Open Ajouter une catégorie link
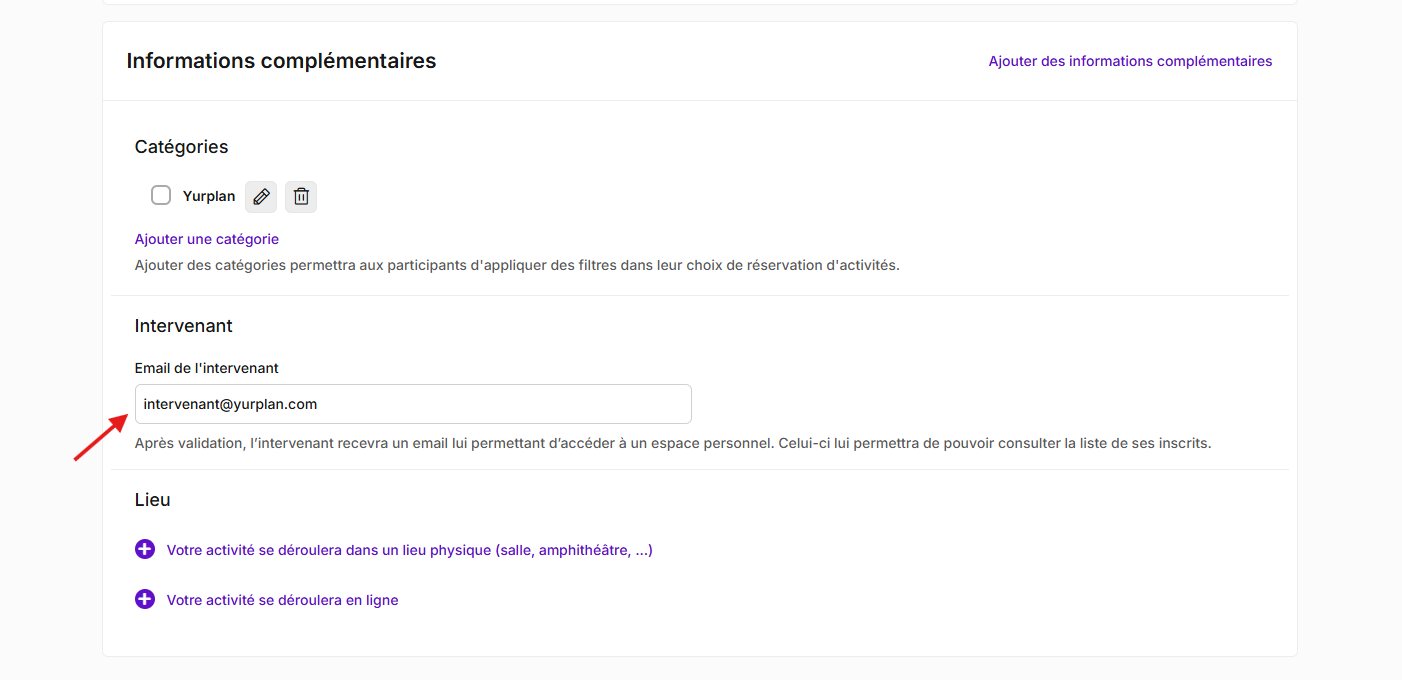 point(207,239)
